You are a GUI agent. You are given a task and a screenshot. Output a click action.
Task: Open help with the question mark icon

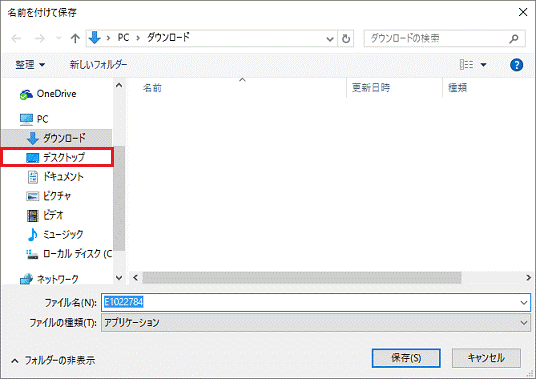[x=516, y=65]
